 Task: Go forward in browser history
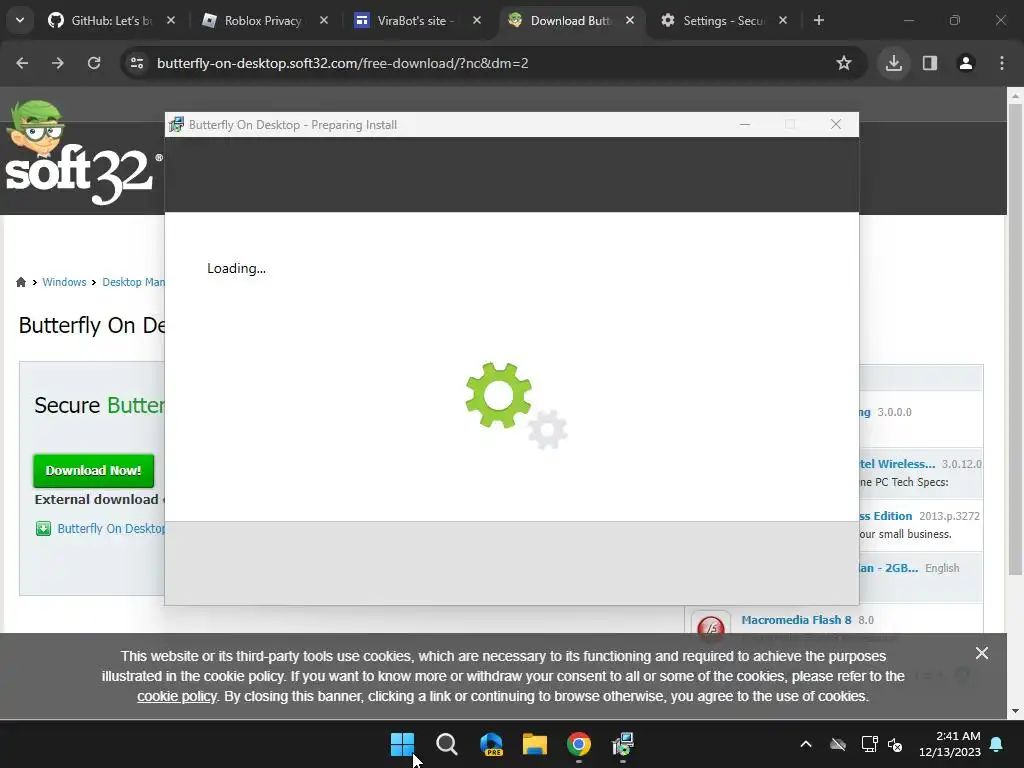58,63
